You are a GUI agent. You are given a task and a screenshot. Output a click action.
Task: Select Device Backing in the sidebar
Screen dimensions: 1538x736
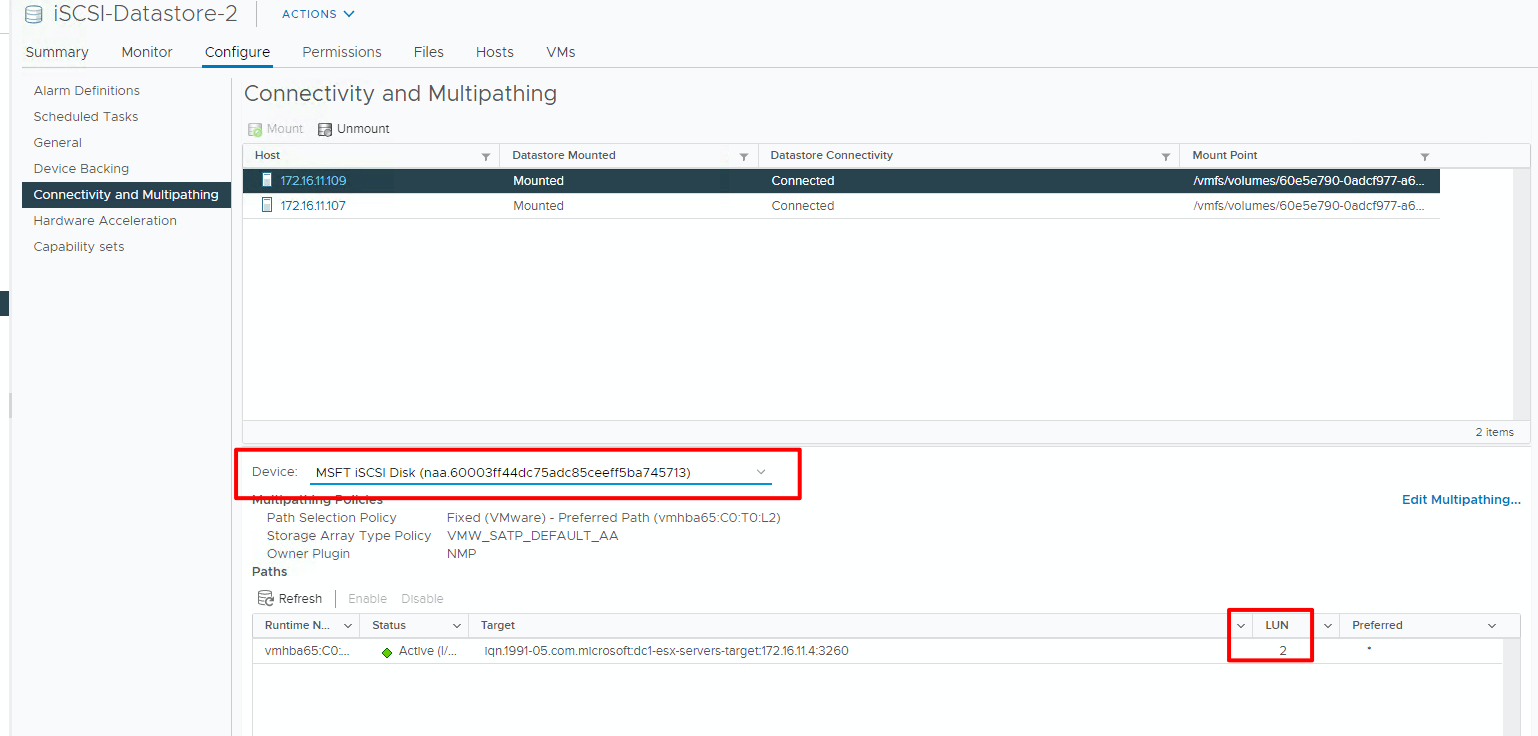(81, 168)
